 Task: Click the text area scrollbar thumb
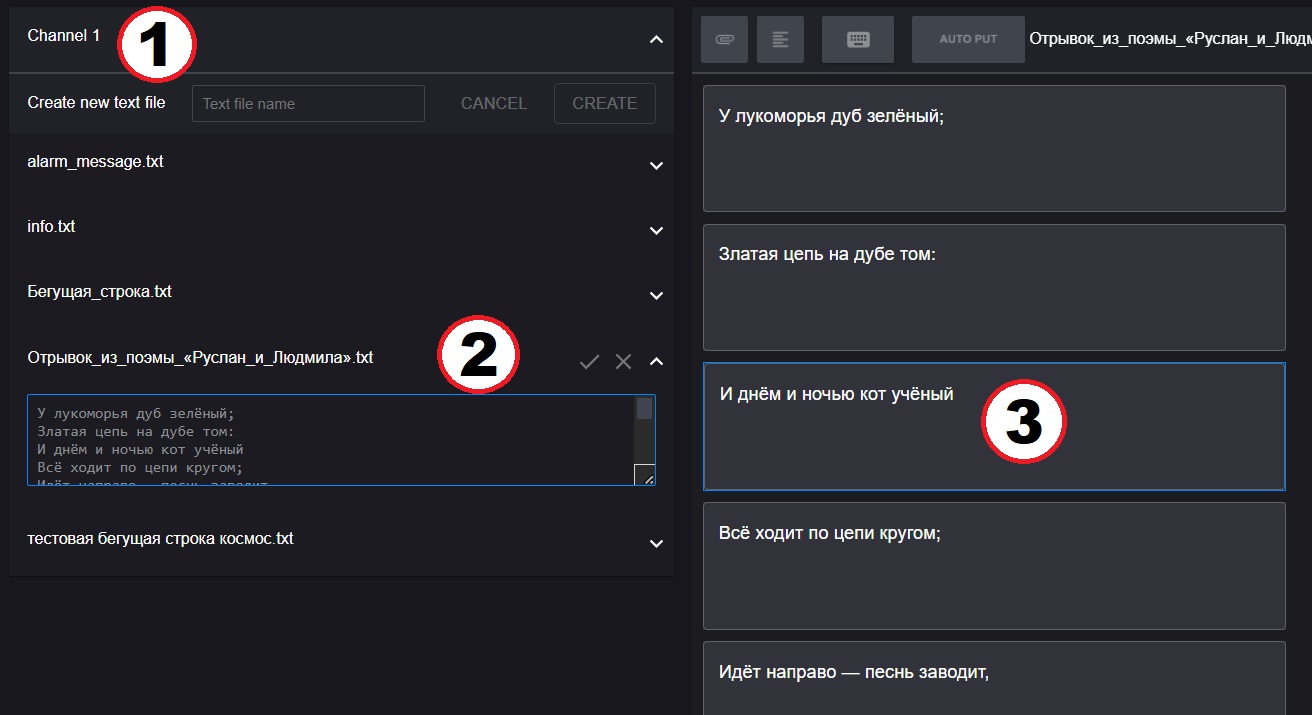point(645,408)
